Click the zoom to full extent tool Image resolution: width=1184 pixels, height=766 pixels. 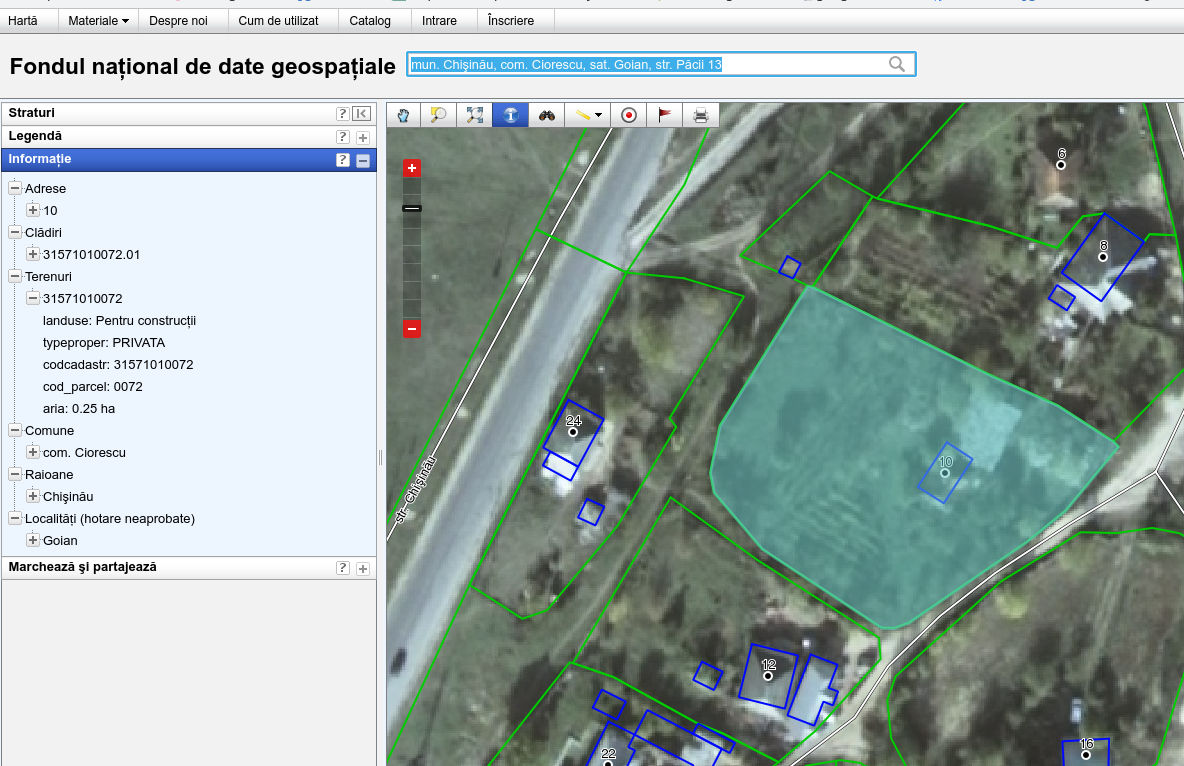474,115
